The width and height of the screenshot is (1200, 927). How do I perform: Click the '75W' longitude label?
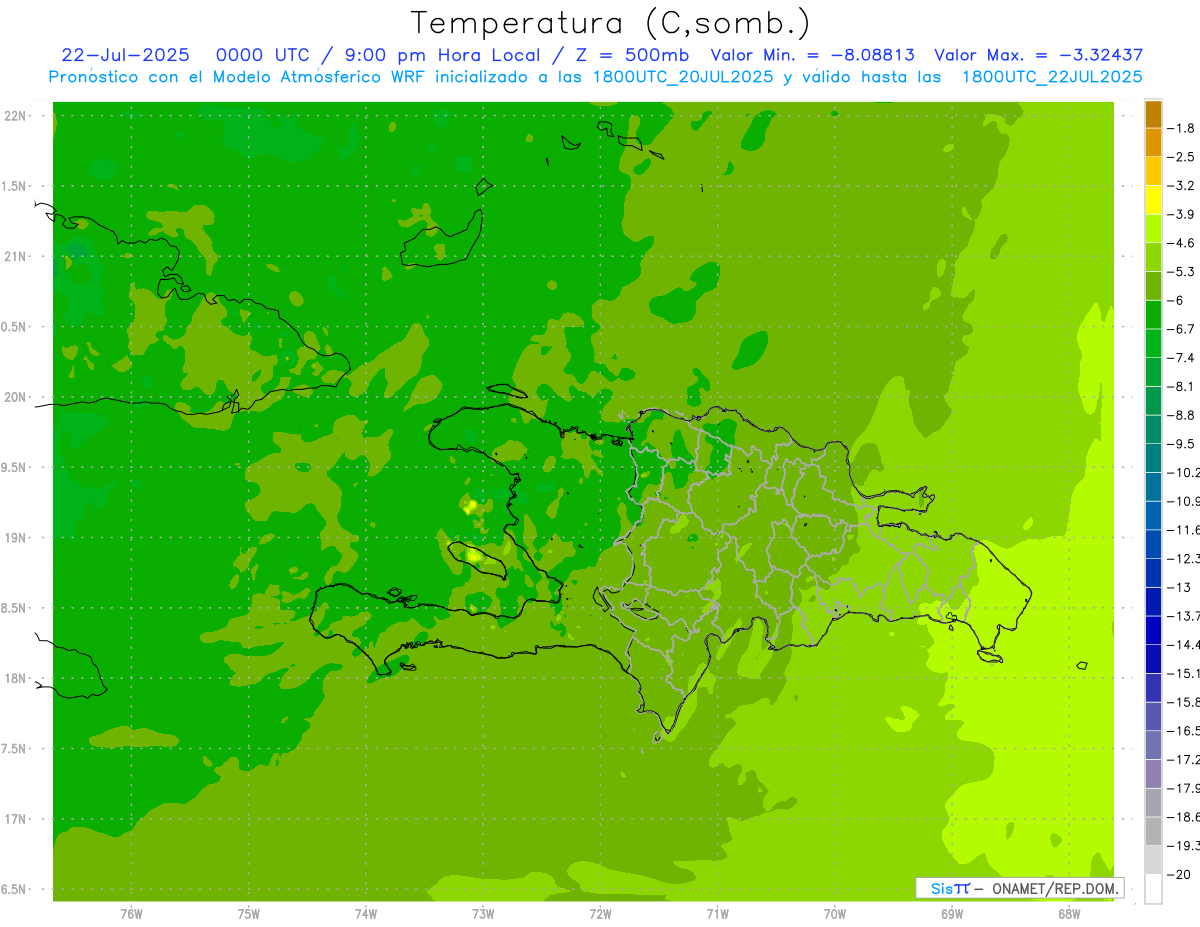[x=249, y=914]
